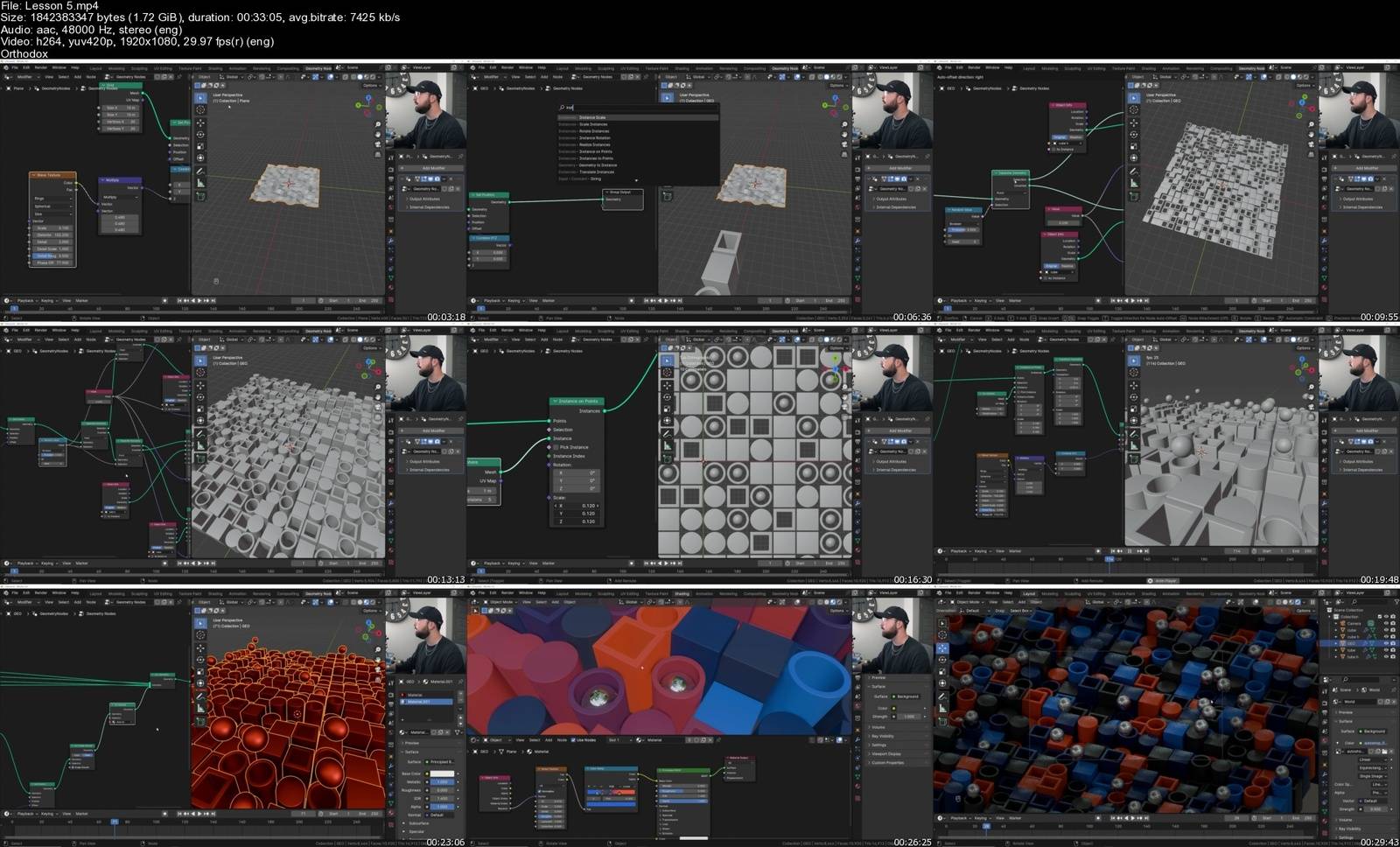1400x847 pixels.
Task: Select the Move tool in 00:03:18 frame
Action: 200,122
